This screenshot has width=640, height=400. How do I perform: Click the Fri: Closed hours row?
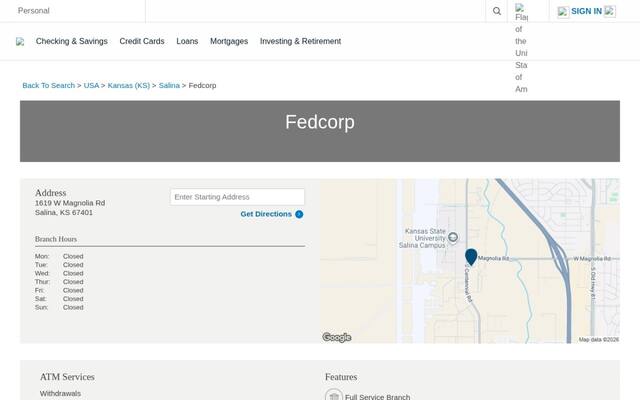pyautogui.click(x=59, y=291)
